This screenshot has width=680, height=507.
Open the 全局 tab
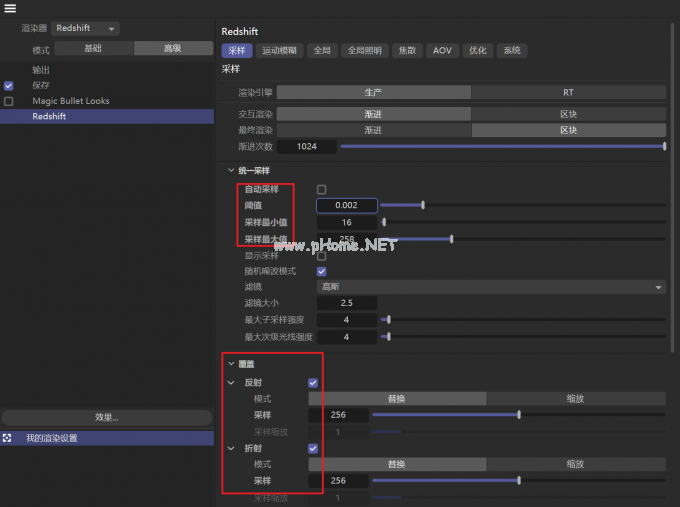[322, 51]
